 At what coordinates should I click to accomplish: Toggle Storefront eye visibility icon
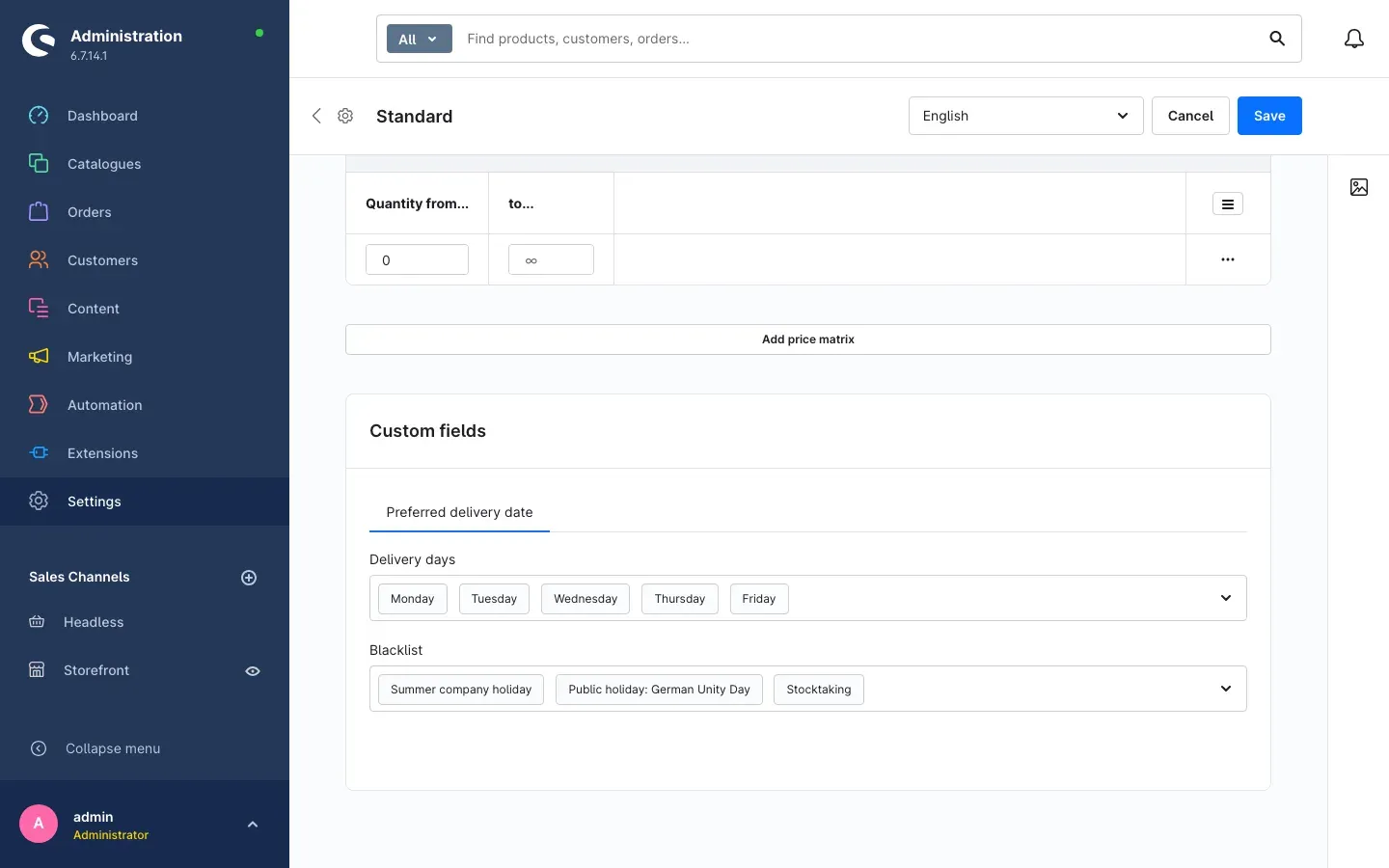(x=253, y=671)
